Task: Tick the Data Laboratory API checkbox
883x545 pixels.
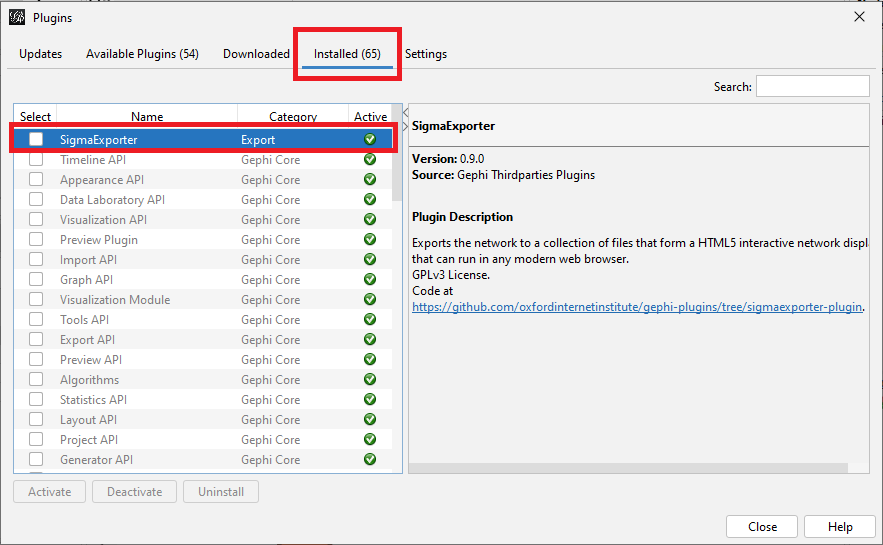Action: pos(36,199)
